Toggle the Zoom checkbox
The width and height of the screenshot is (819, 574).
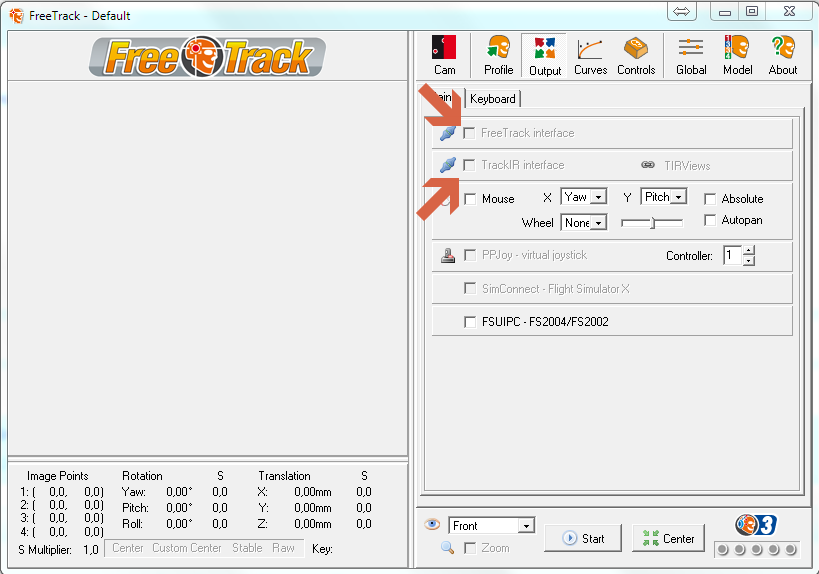tap(470, 548)
